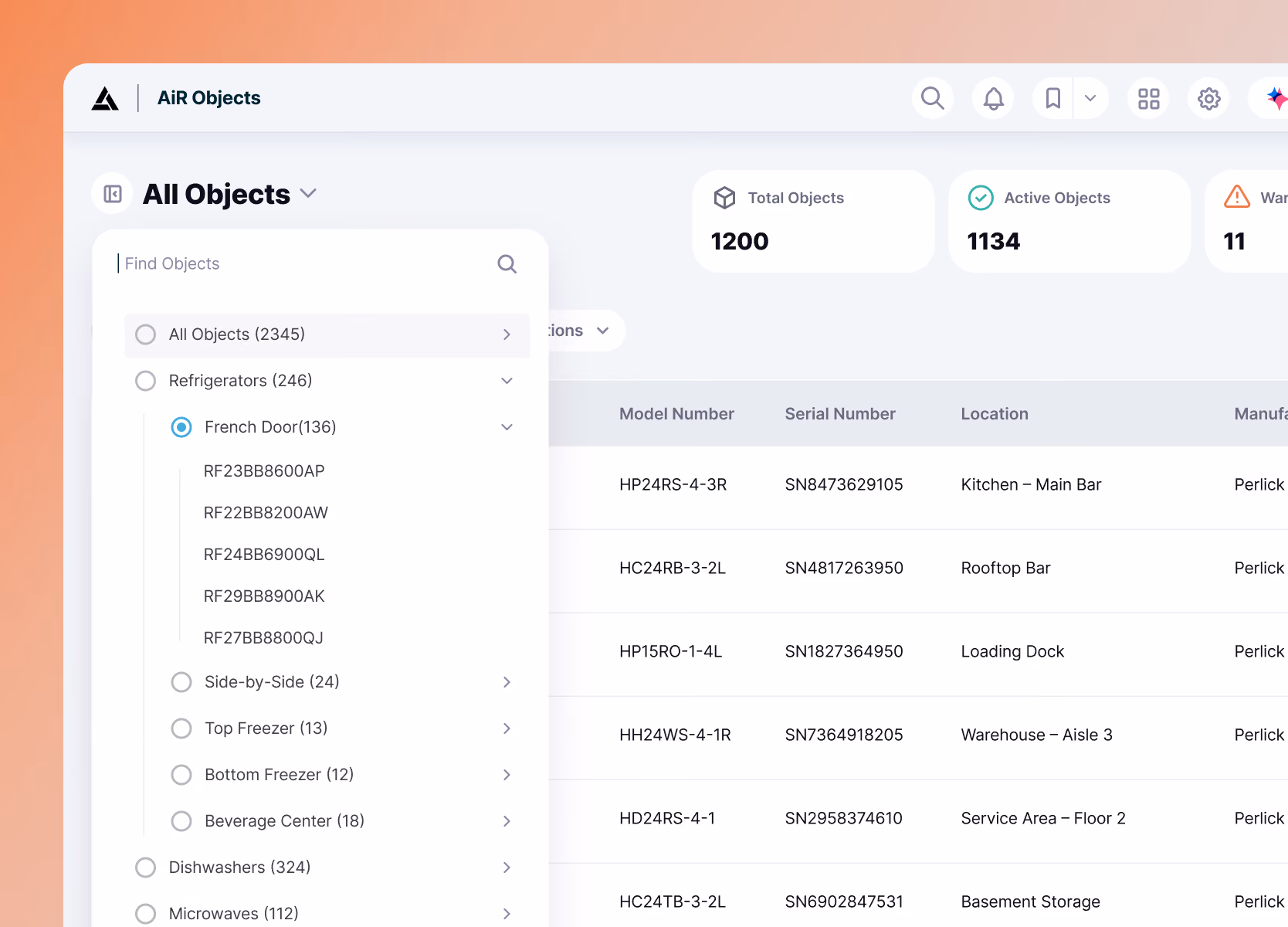This screenshot has width=1288, height=927.
Task: Select model RF29BB8900AK
Action: click(264, 596)
